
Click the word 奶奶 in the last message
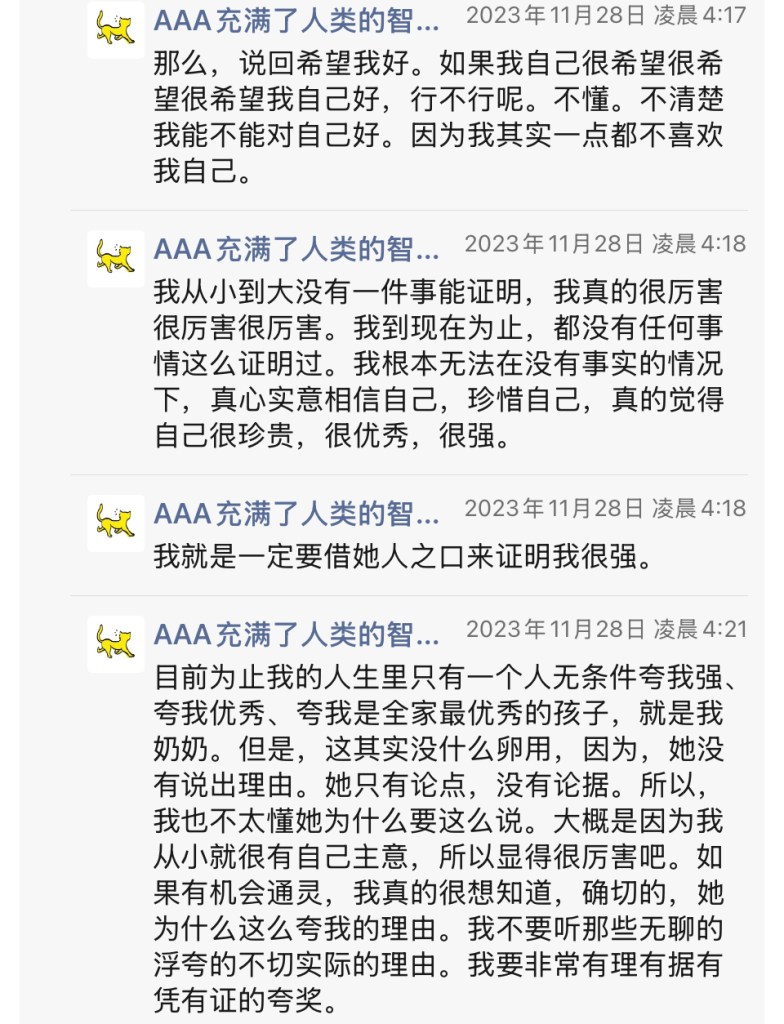179,749
